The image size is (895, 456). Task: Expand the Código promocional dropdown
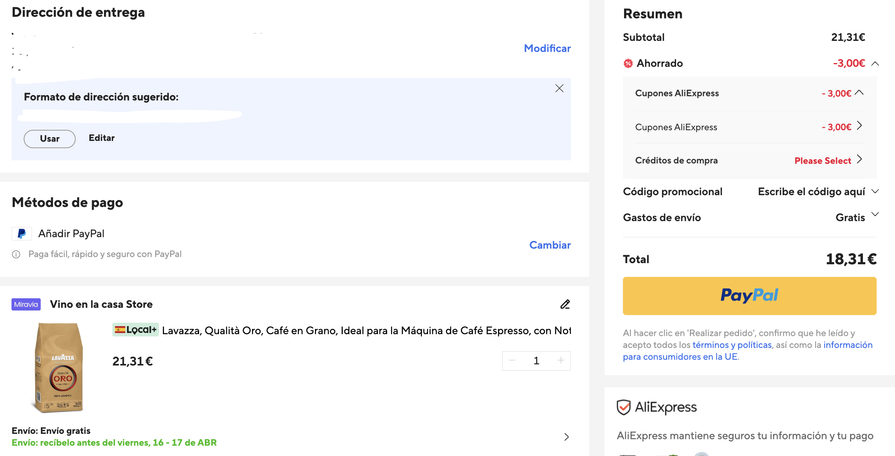point(875,191)
